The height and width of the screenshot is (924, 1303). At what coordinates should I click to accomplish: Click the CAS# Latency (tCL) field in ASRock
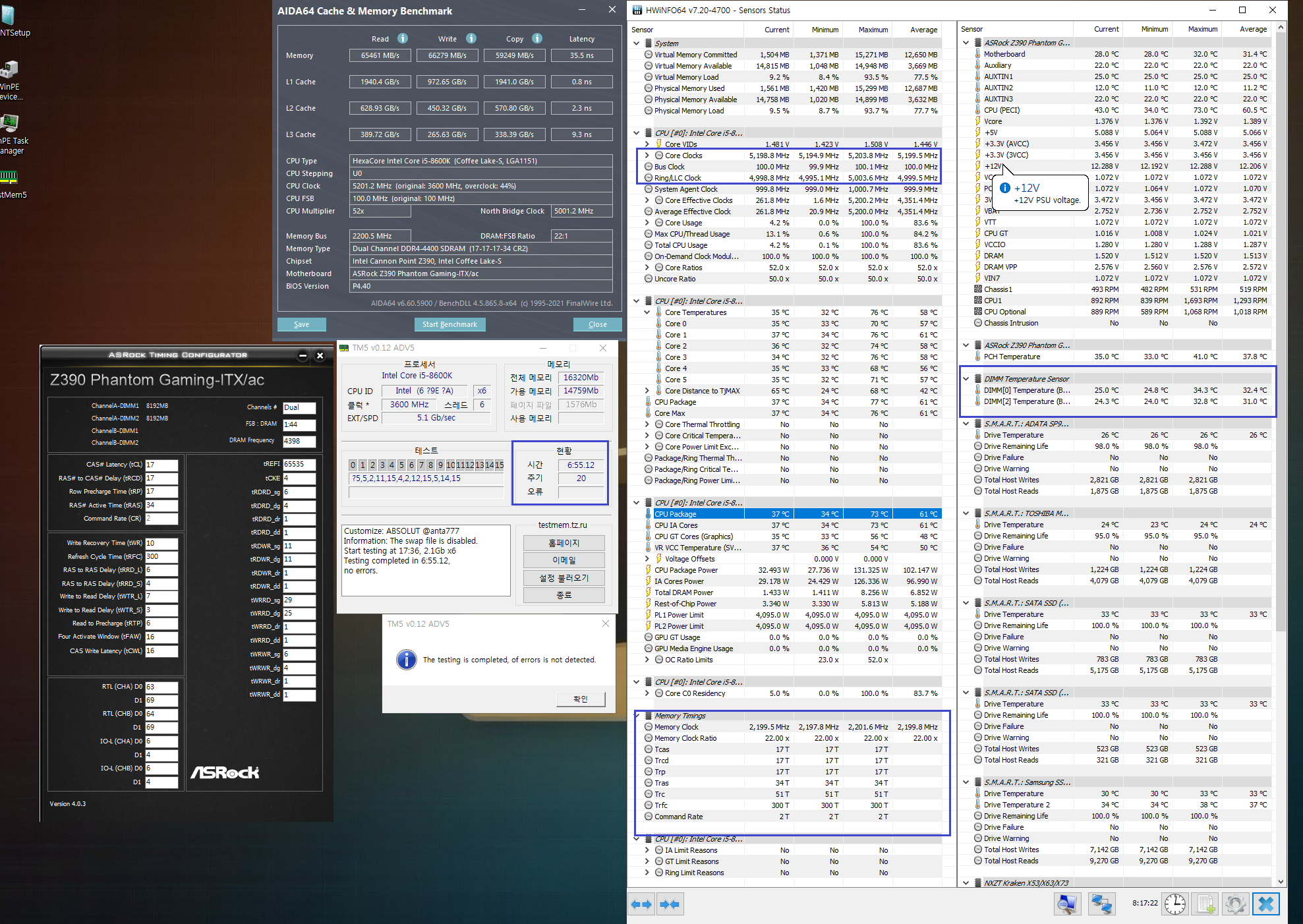(161, 465)
